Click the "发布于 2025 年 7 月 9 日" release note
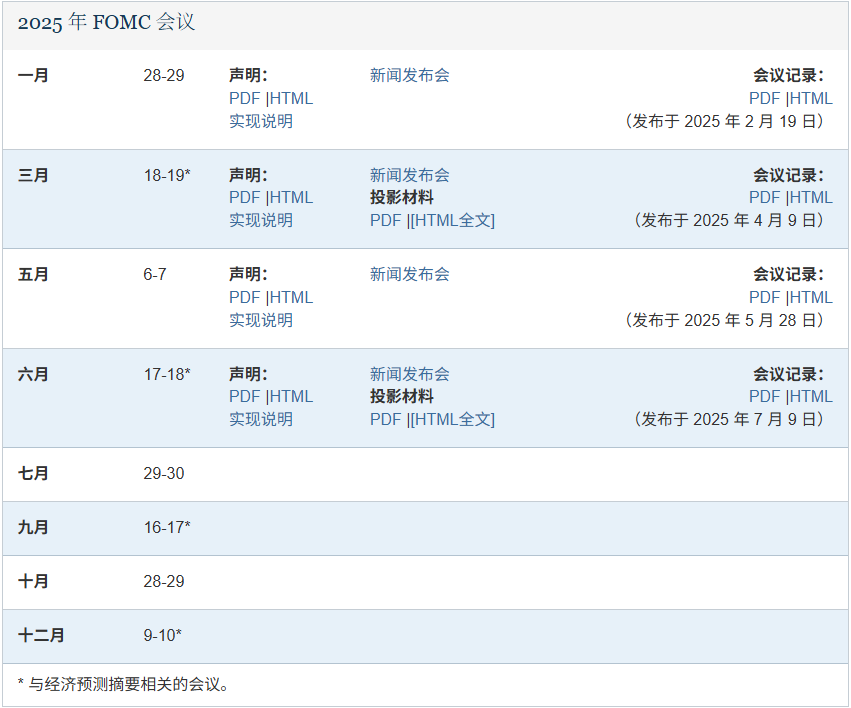The width and height of the screenshot is (851, 708). point(729,419)
